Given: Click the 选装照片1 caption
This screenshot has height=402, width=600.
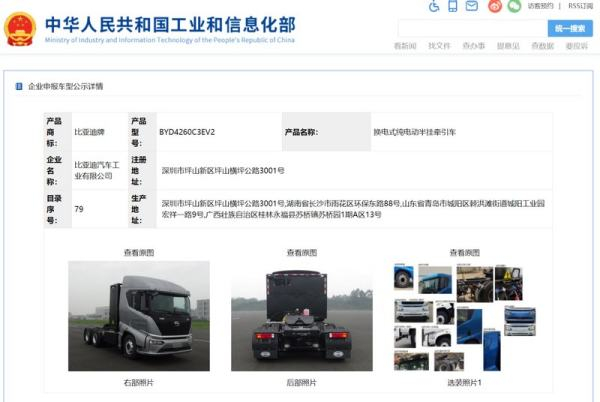Looking at the screenshot, I should (x=465, y=382).
